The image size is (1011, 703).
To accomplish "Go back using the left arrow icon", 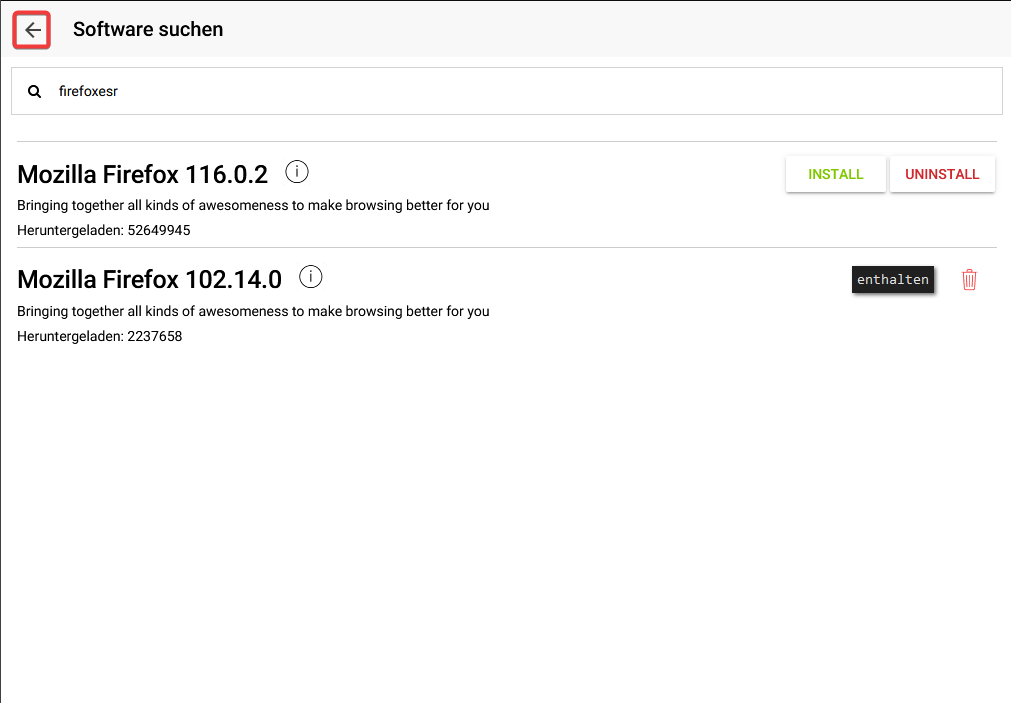I will click(x=32, y=30).
